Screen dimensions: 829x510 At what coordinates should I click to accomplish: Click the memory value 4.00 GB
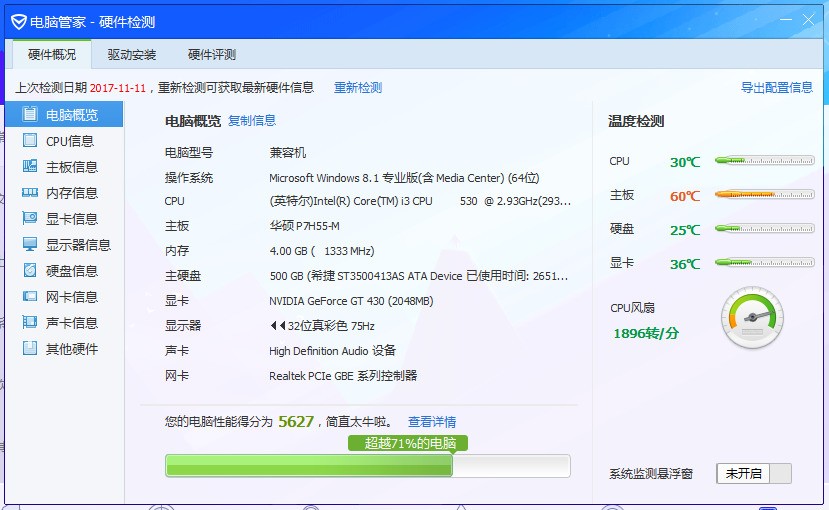click(x=321, y=251)
